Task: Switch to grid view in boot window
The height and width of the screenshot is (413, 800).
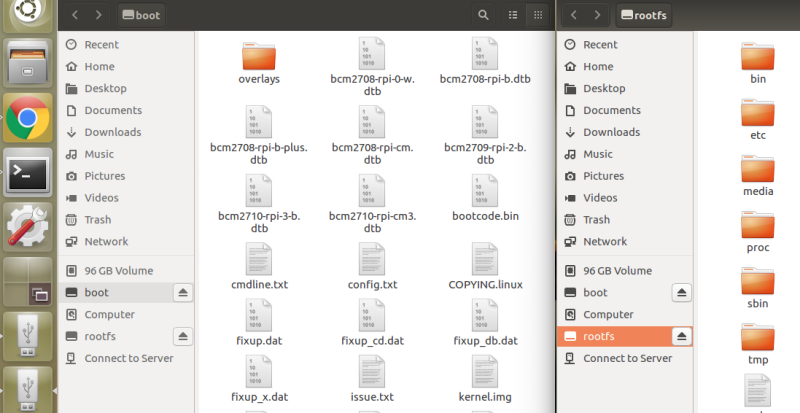Action: pos(538,15)
